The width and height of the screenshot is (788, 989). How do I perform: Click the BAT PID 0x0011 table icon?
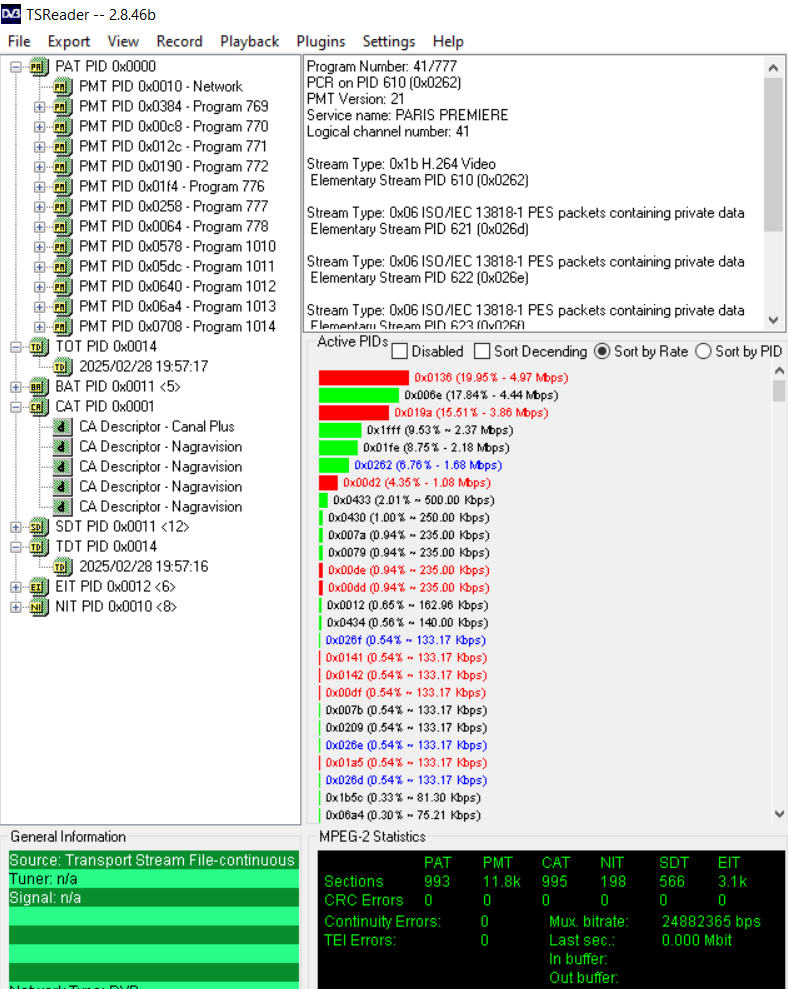click(37, 387)
